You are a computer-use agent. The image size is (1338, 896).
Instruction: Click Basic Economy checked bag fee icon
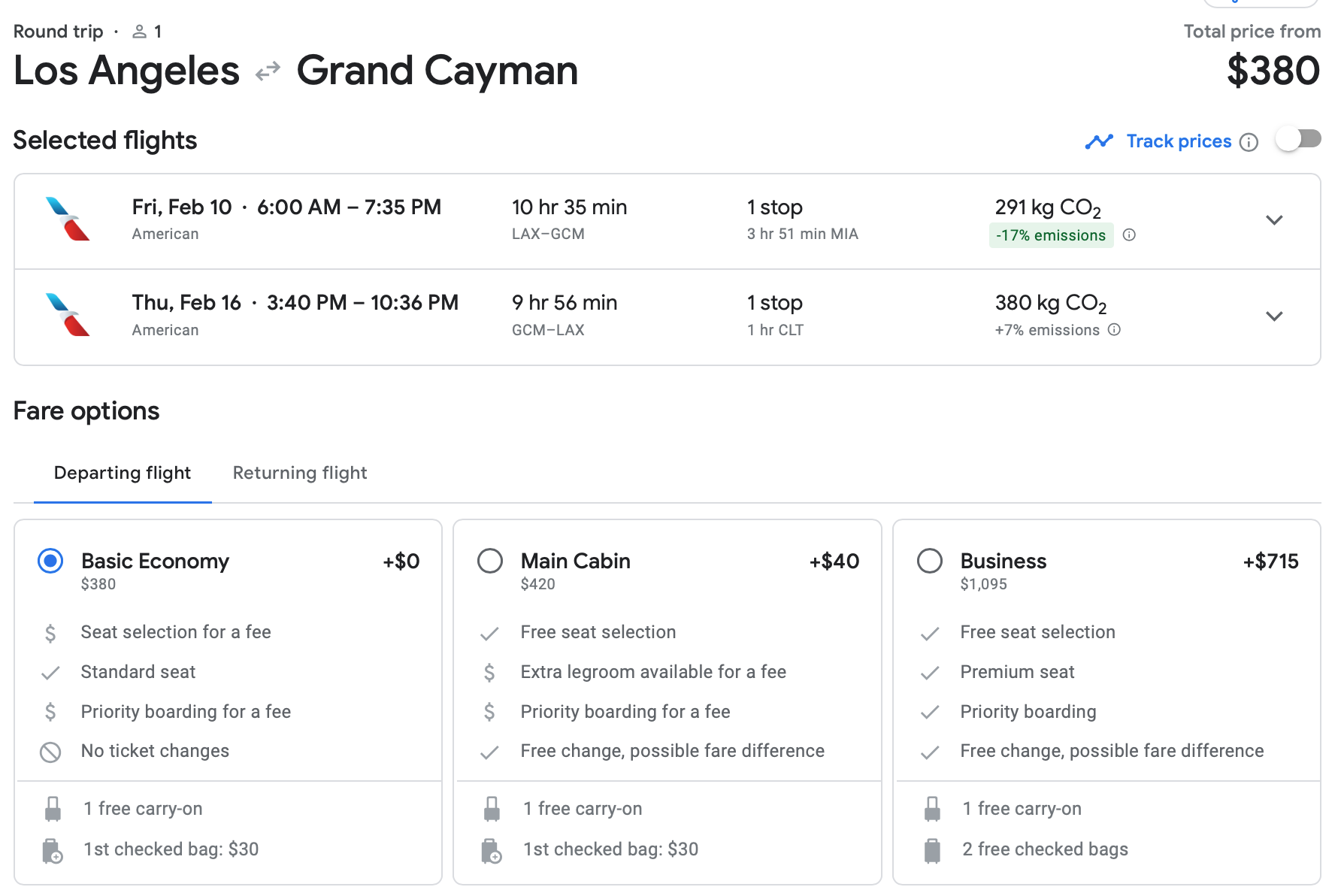pos(52,850)
